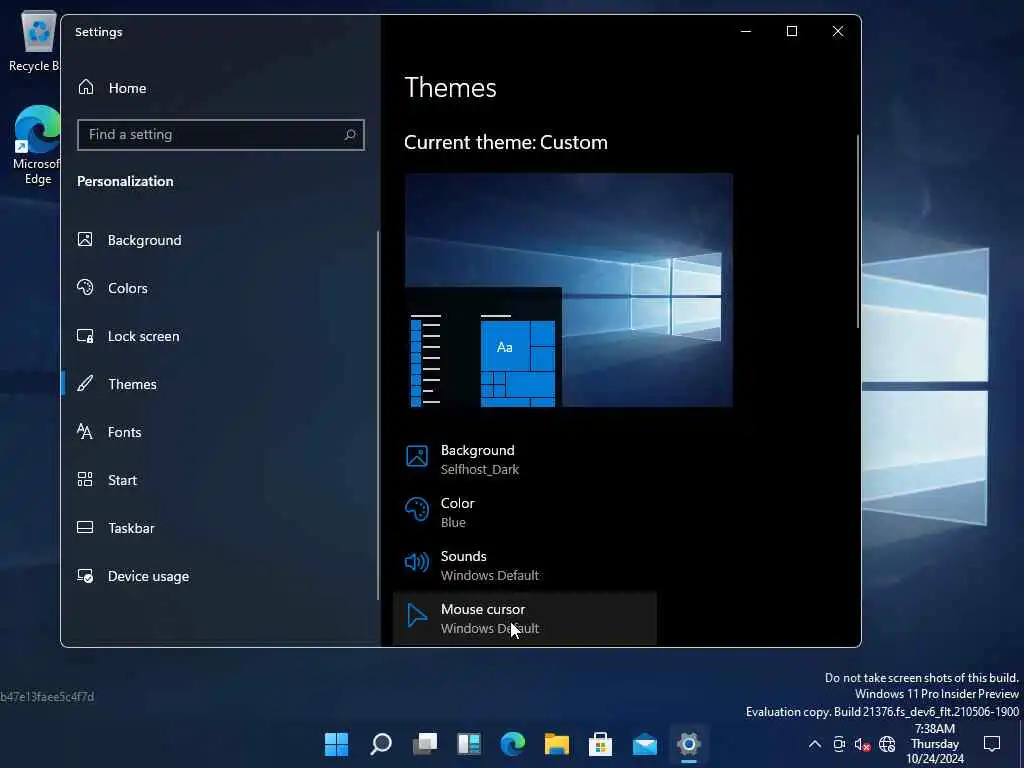Click the Colors palette icon in sidebar
1024x768 pixels.
pos(85,287)
